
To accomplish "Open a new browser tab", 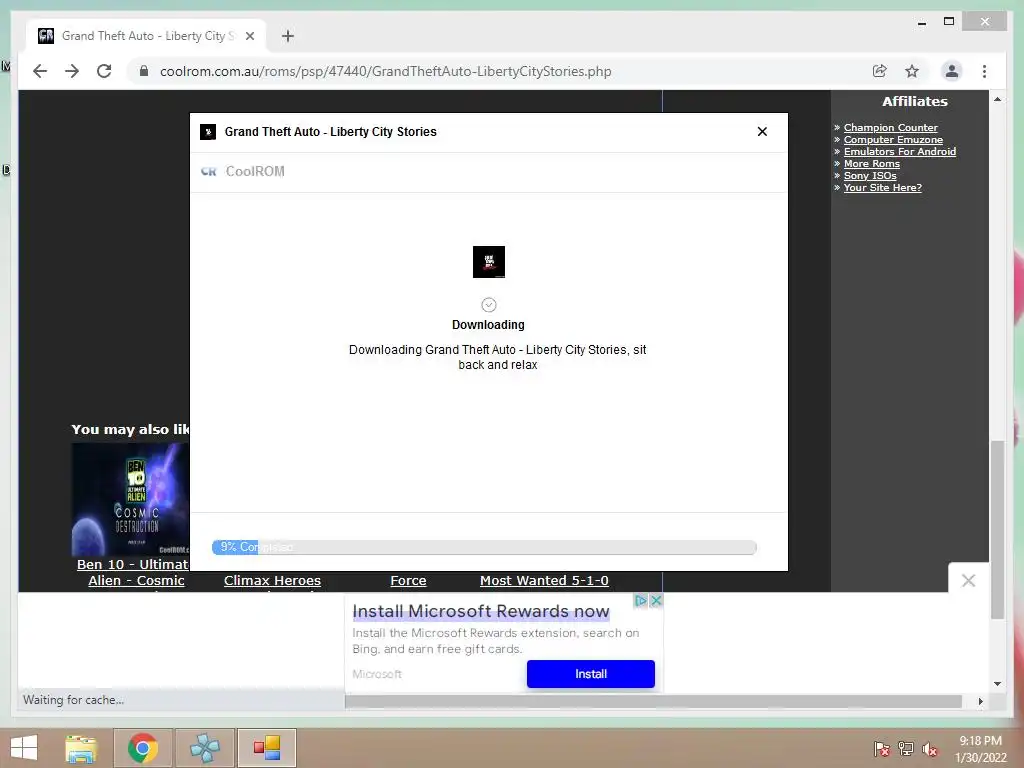I will pos(287,36).
